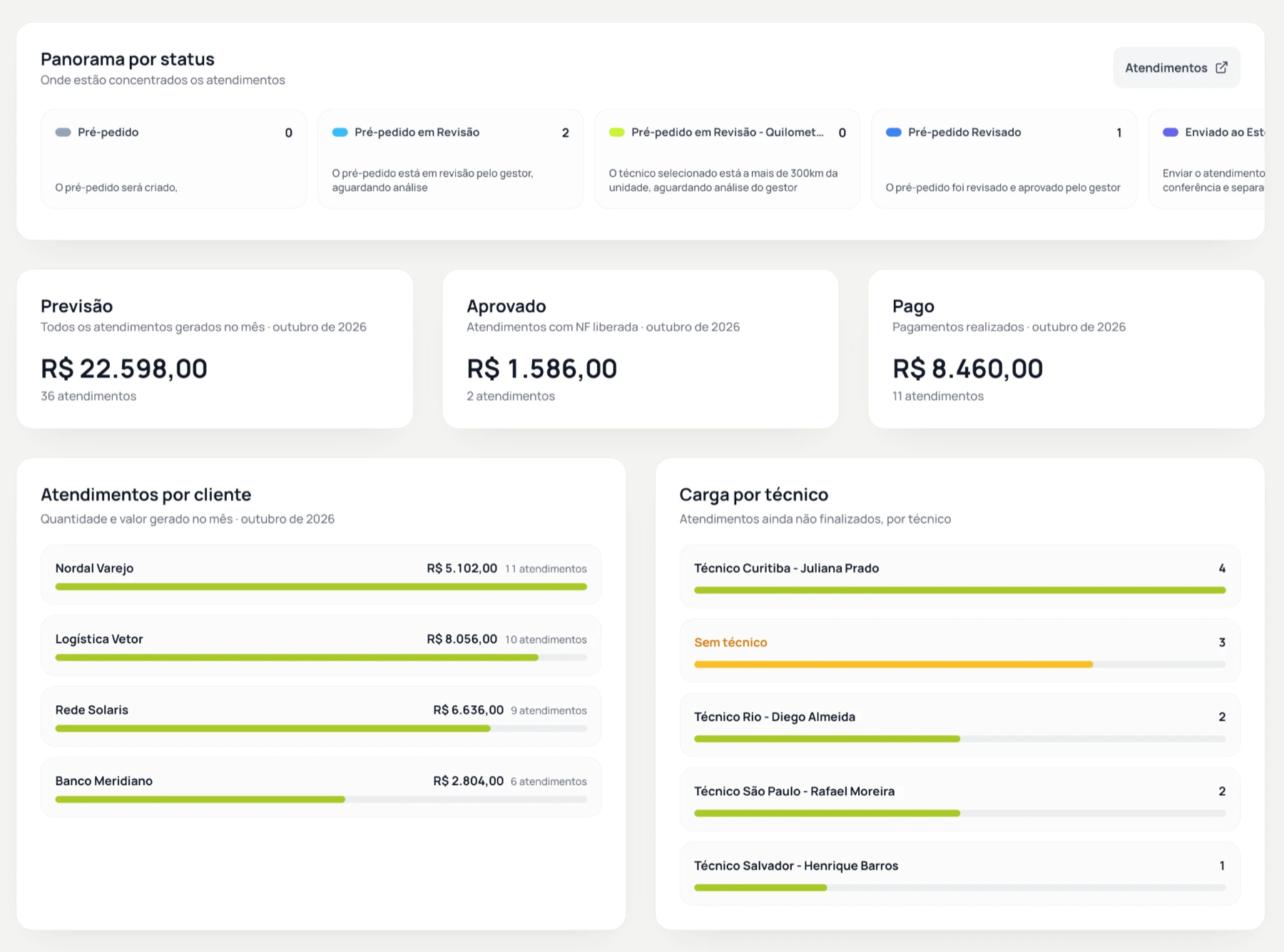Open the Atendimentos external link button
The height and width of the screenshot is (952, 1284).
(1176, 68)
